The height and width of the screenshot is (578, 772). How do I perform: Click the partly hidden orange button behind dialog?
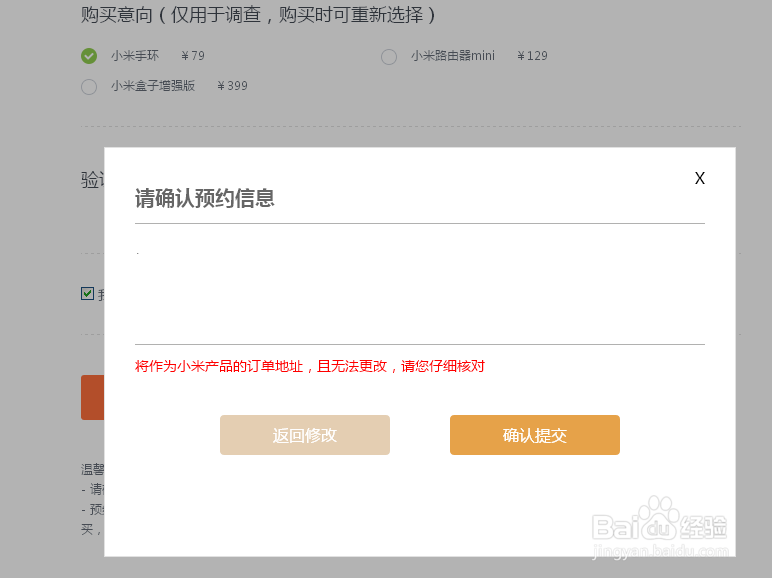pos(93,397)
